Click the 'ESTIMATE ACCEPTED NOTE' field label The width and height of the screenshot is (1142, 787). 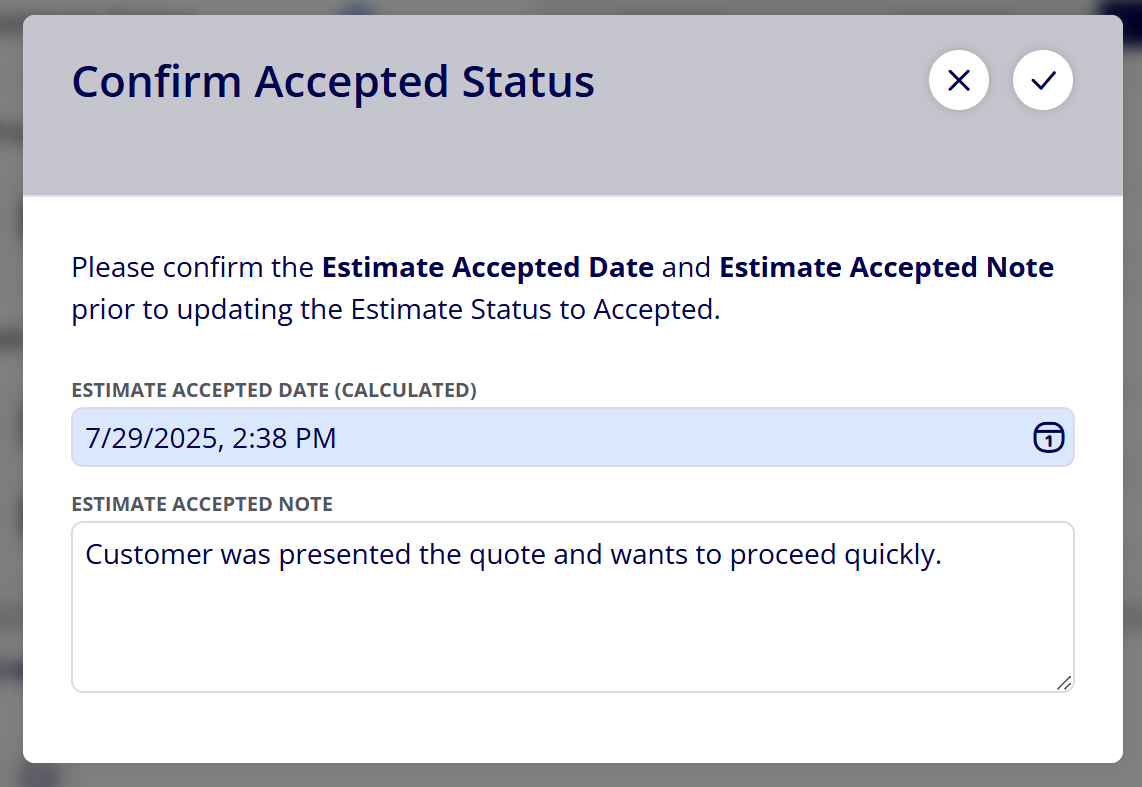point(202,505)
